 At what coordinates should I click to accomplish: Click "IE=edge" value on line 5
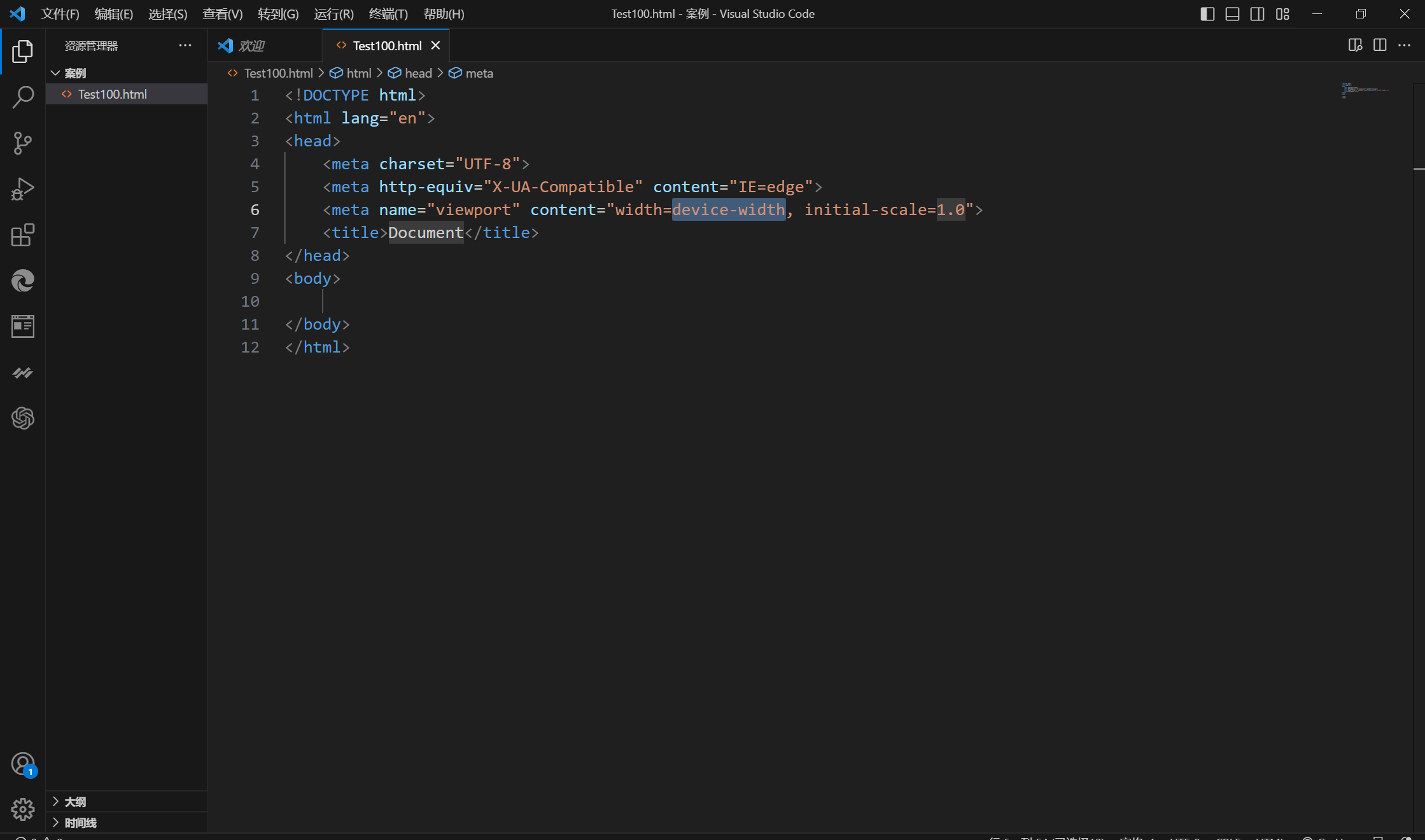pyautogui.click(x=771, y=186)
